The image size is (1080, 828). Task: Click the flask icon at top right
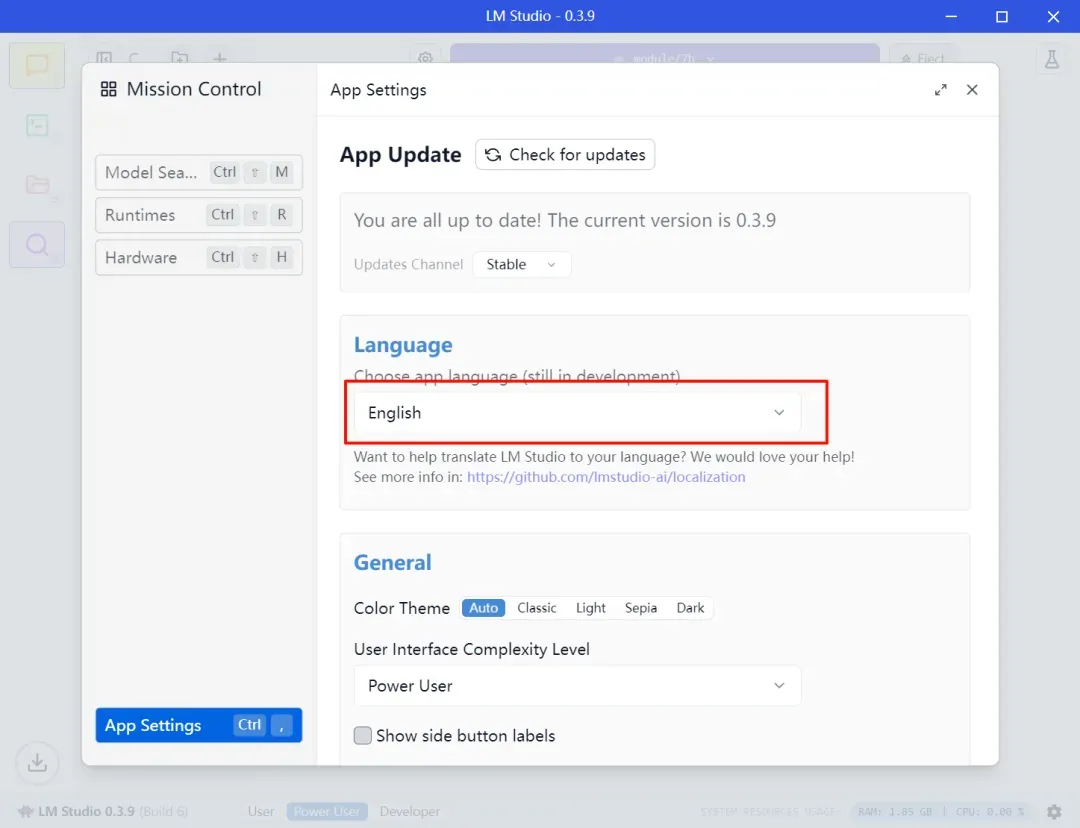(x=1051, y=59)
